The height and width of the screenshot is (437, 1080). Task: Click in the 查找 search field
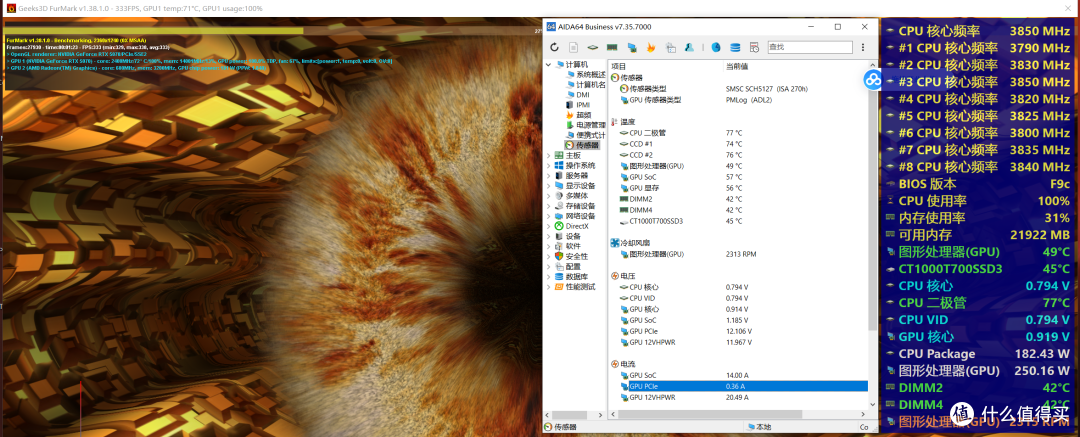(x=809, y=48)
